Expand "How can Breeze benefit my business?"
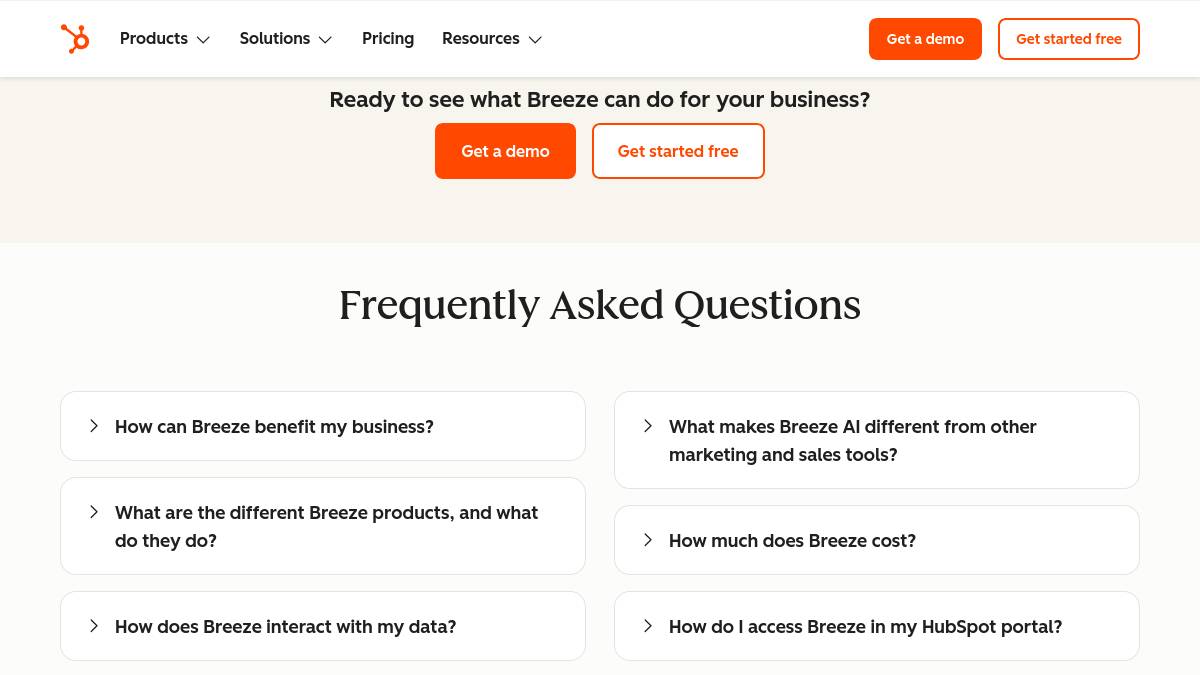The width and height of the screenshot is (1200, 675). click(x=274, y=427)
